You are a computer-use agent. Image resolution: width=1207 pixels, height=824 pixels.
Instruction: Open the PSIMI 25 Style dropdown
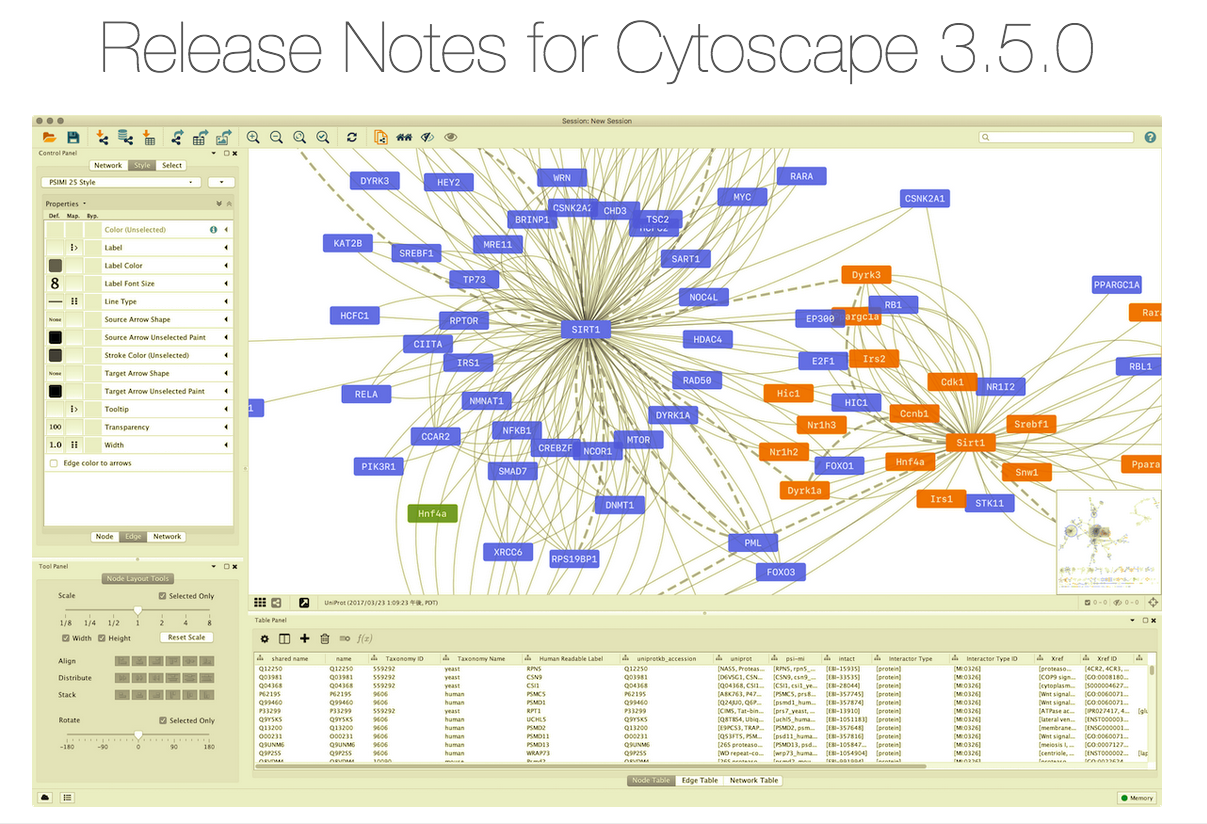pos(121,183)
